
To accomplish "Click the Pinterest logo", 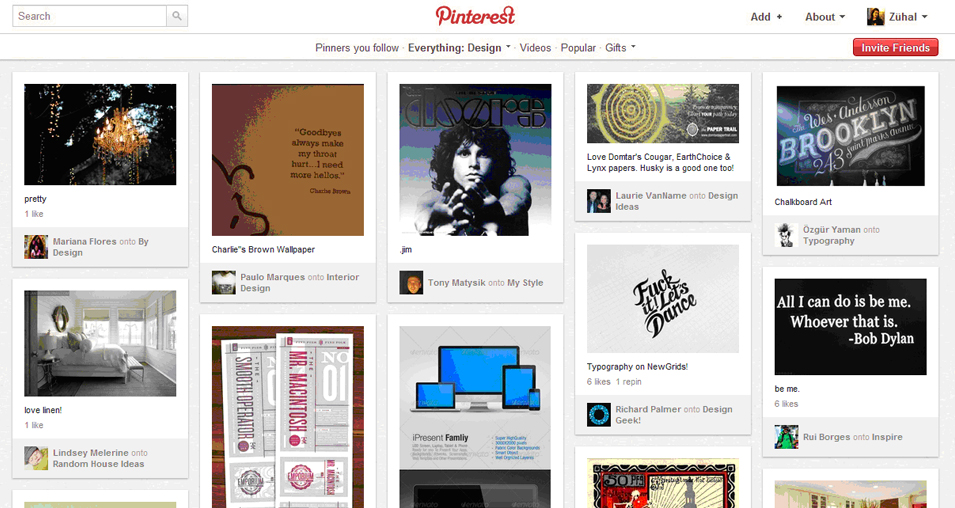I will click(476, 16).
